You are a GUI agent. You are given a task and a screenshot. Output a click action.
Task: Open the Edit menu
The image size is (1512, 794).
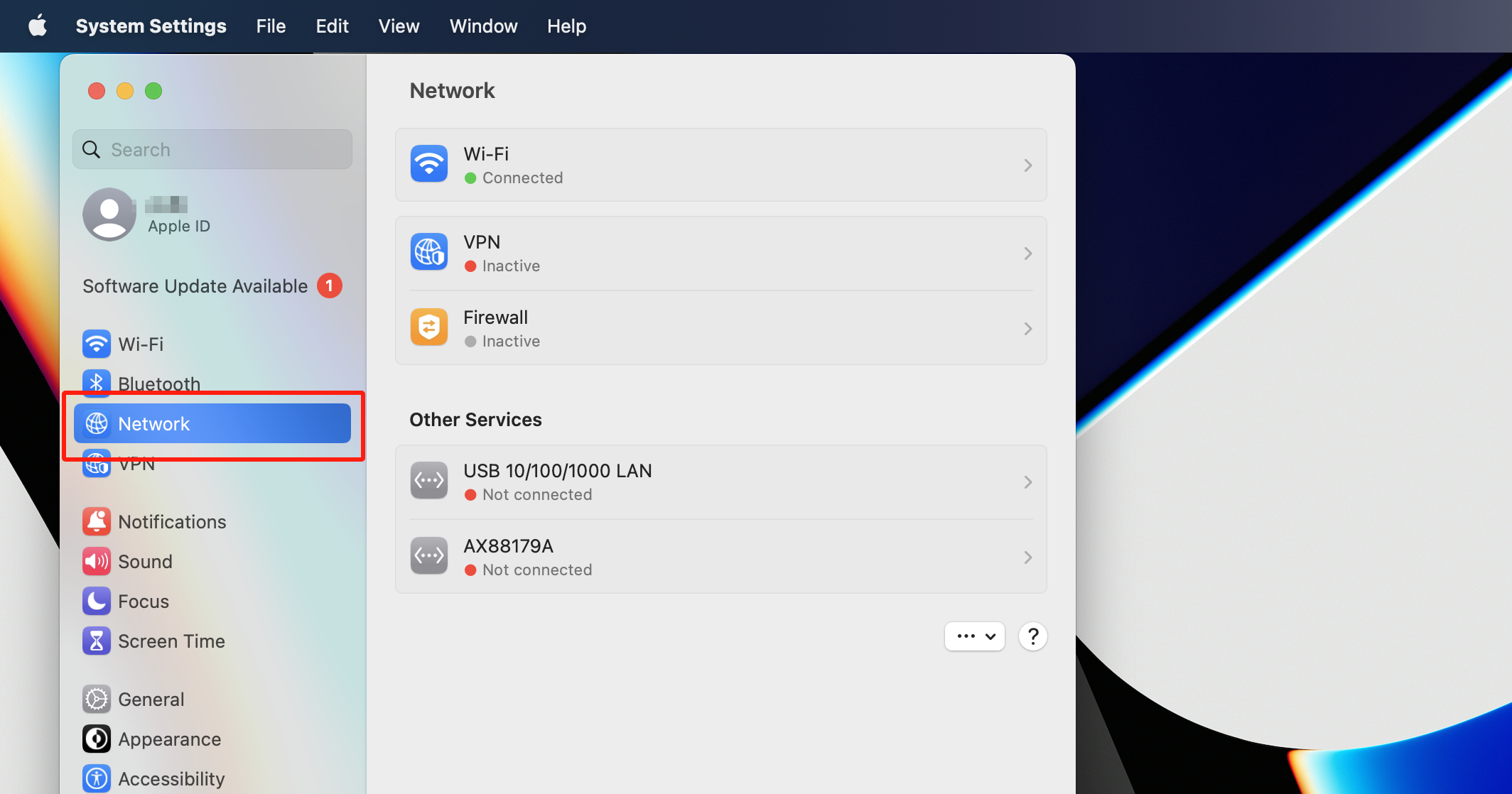(333, 26)
